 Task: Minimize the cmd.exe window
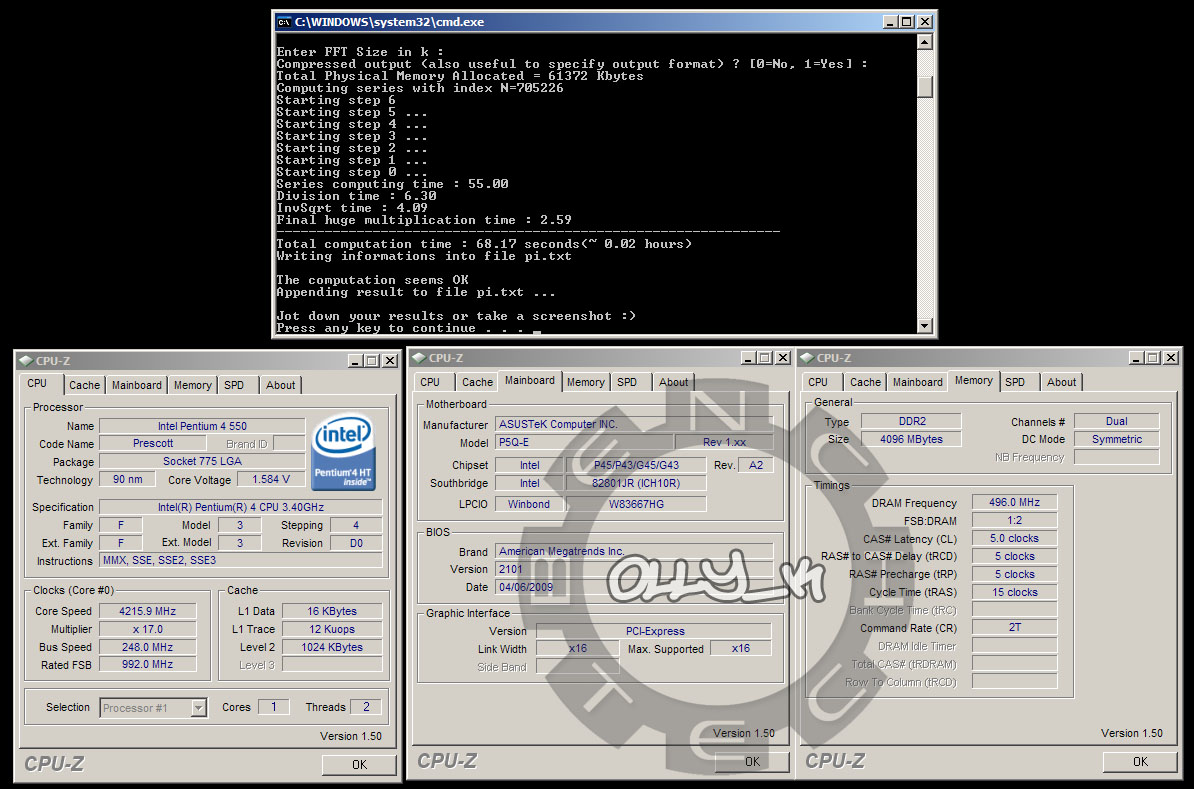889,22
